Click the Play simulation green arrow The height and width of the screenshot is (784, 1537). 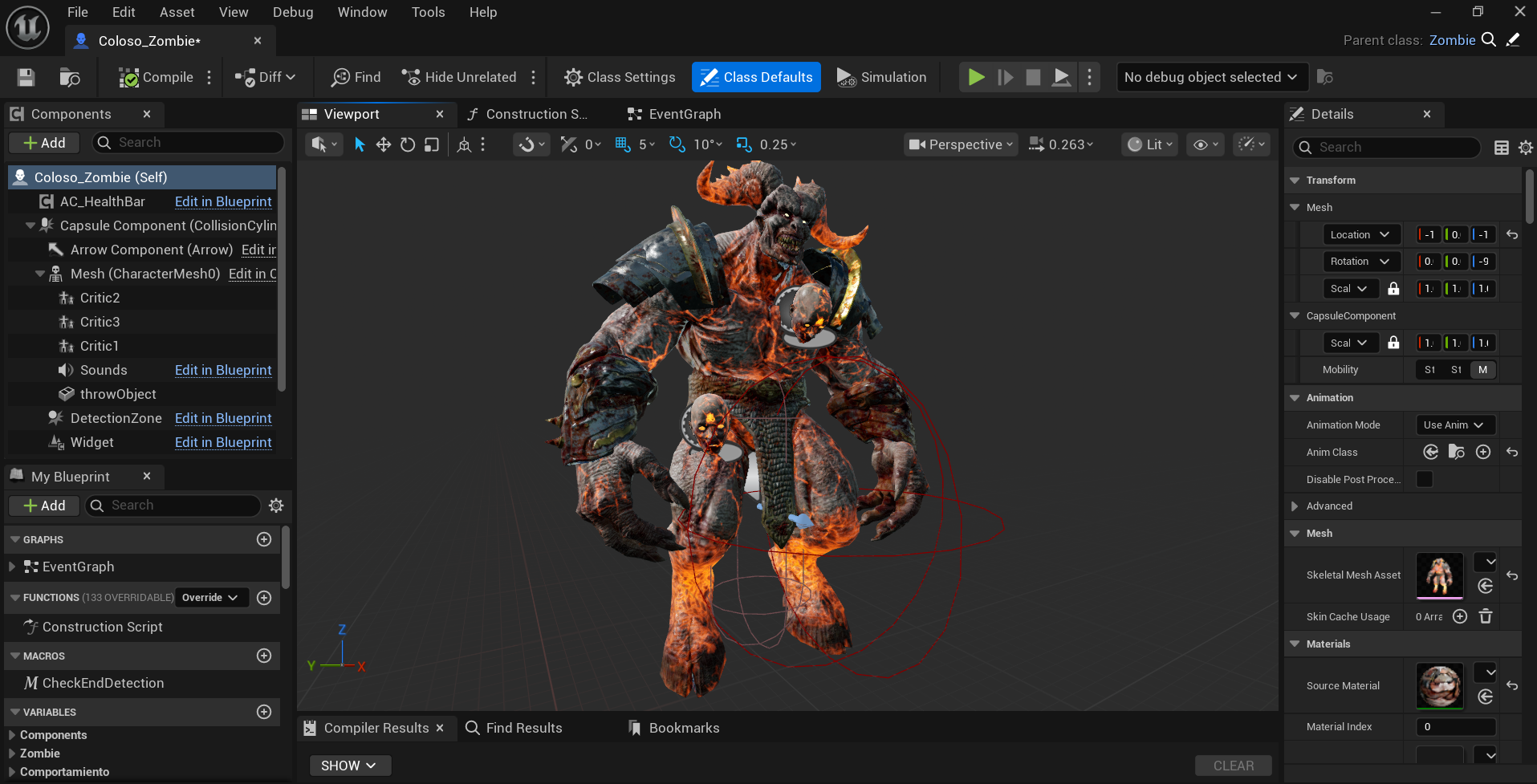(x=976, y=77)
